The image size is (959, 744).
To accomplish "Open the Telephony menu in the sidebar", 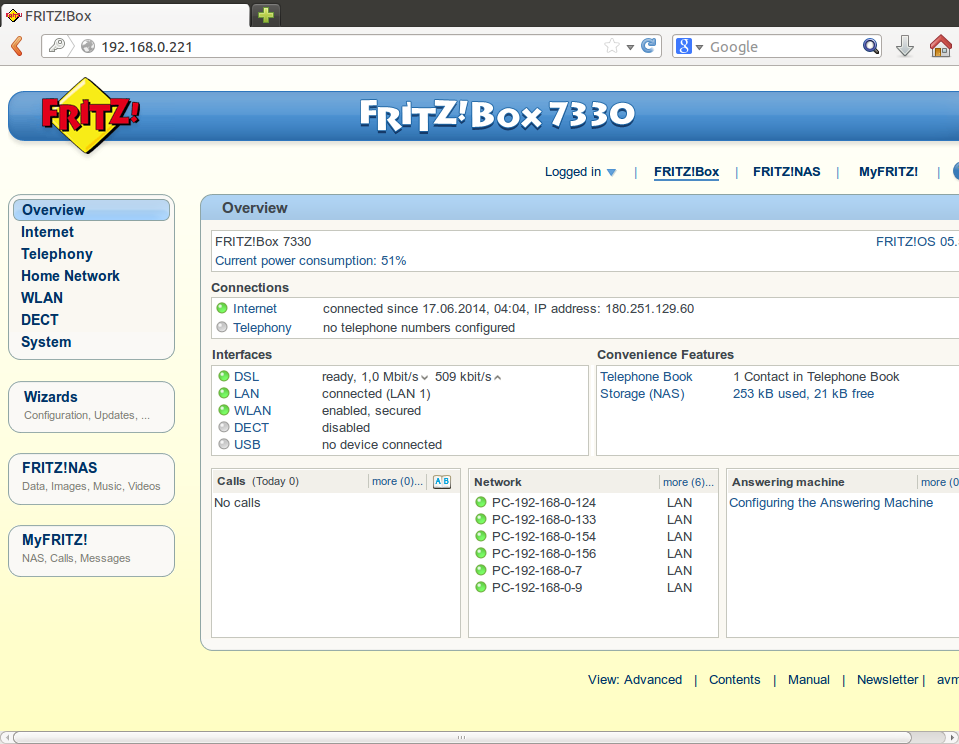I will [57, 254].
